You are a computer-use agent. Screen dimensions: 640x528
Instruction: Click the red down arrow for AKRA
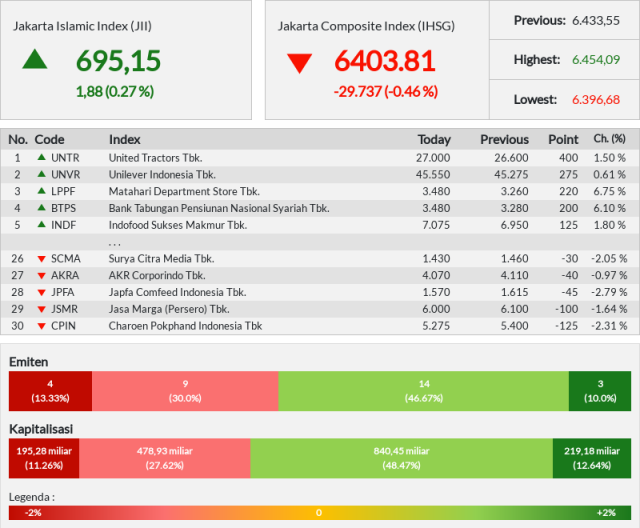(41, 276)
